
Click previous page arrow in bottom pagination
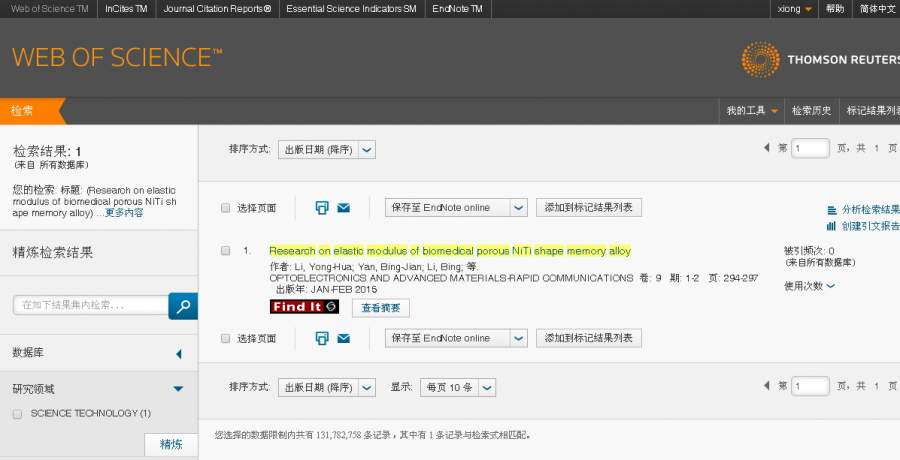[x=766, y=385]
